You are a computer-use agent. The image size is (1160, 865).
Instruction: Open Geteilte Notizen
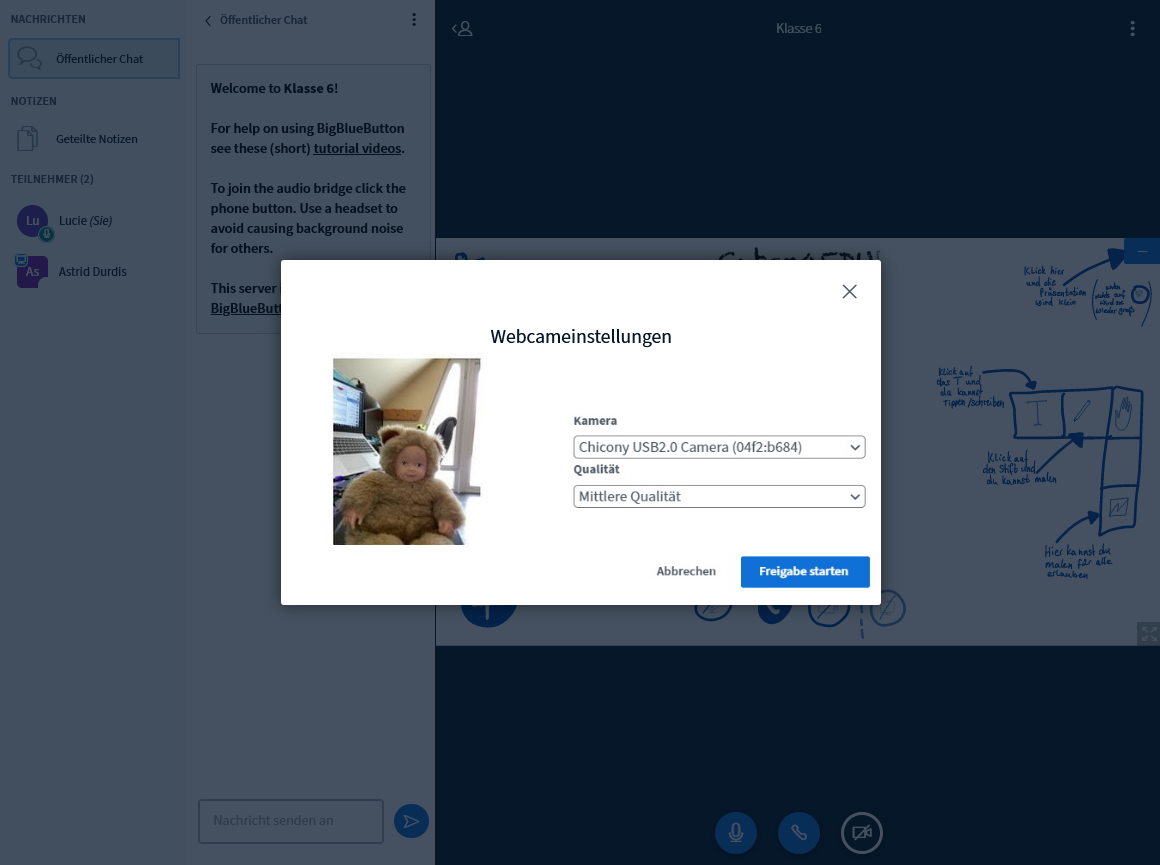94,138
